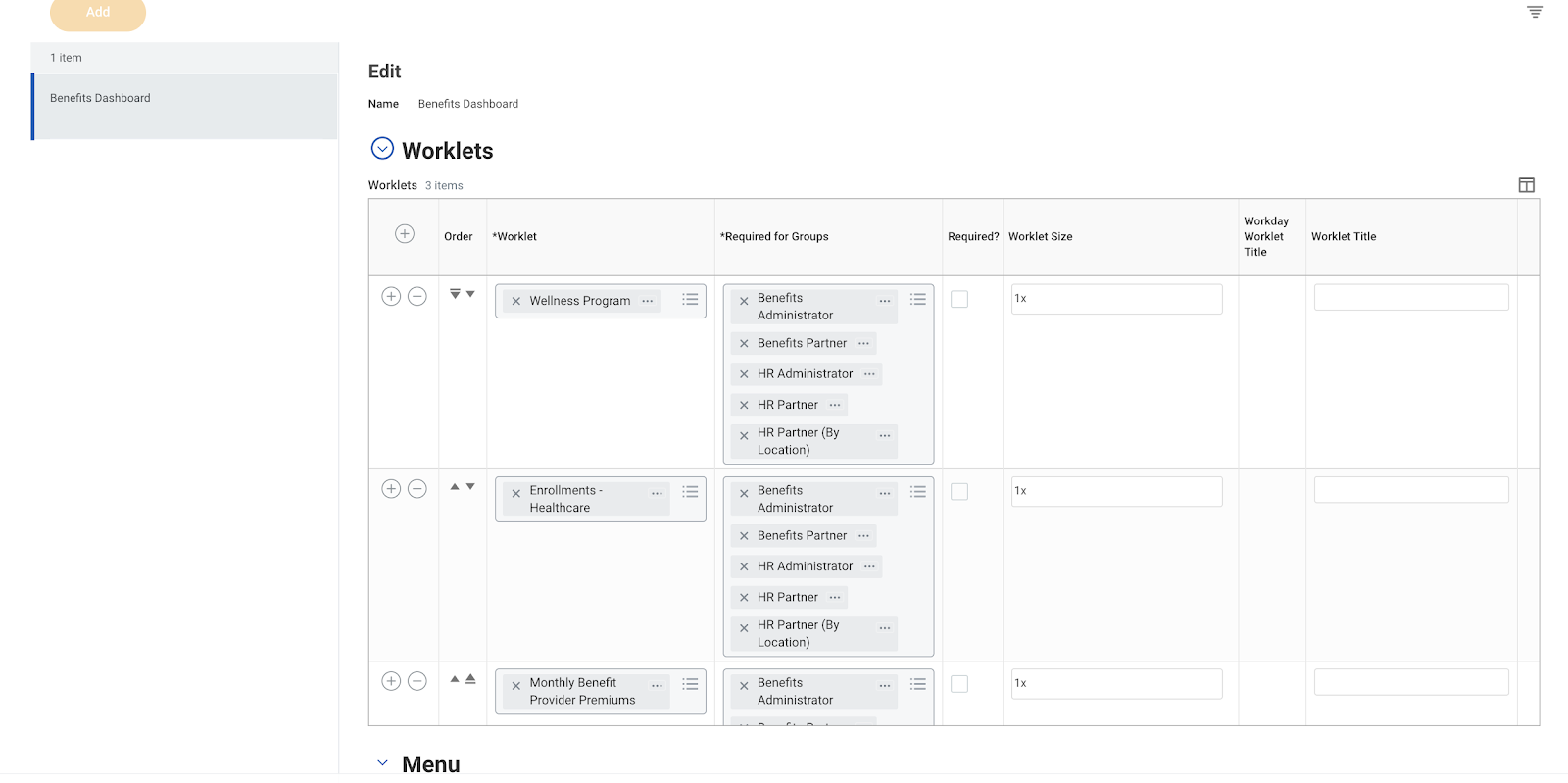This screenshot has height=783, width=1568.
Task: Remove Wellness Program with its X icon
Action: coord(516,300)
